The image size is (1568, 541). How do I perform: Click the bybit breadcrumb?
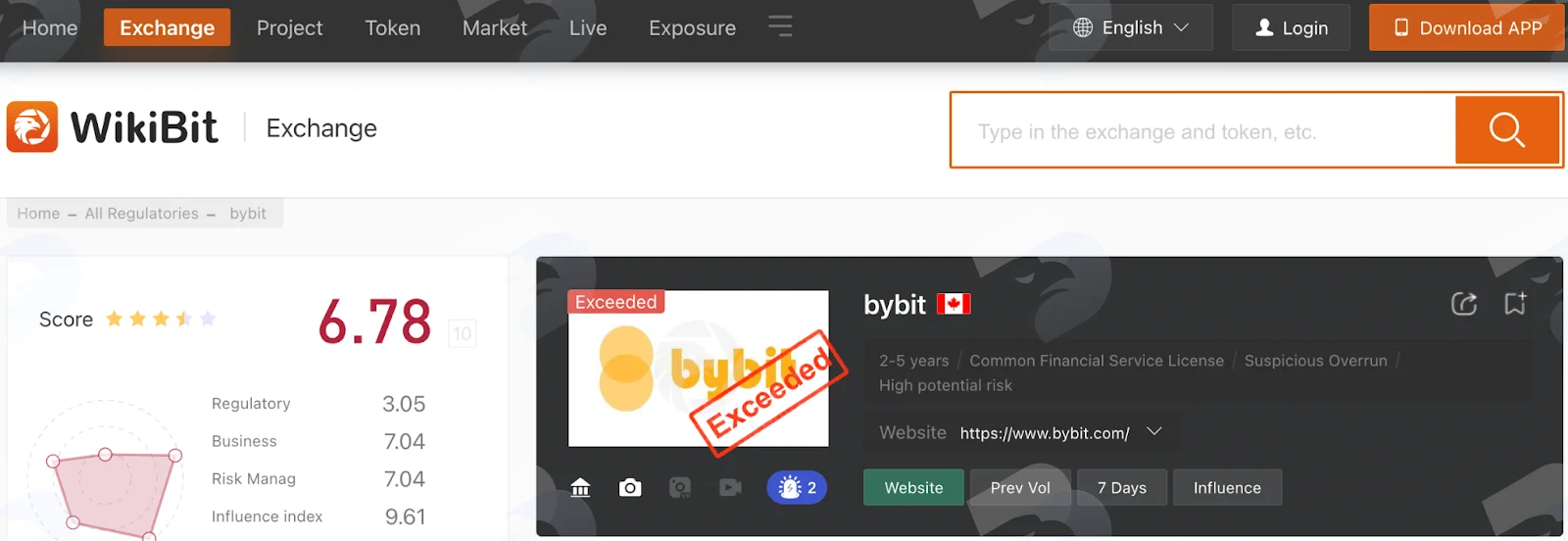(248, 213)
